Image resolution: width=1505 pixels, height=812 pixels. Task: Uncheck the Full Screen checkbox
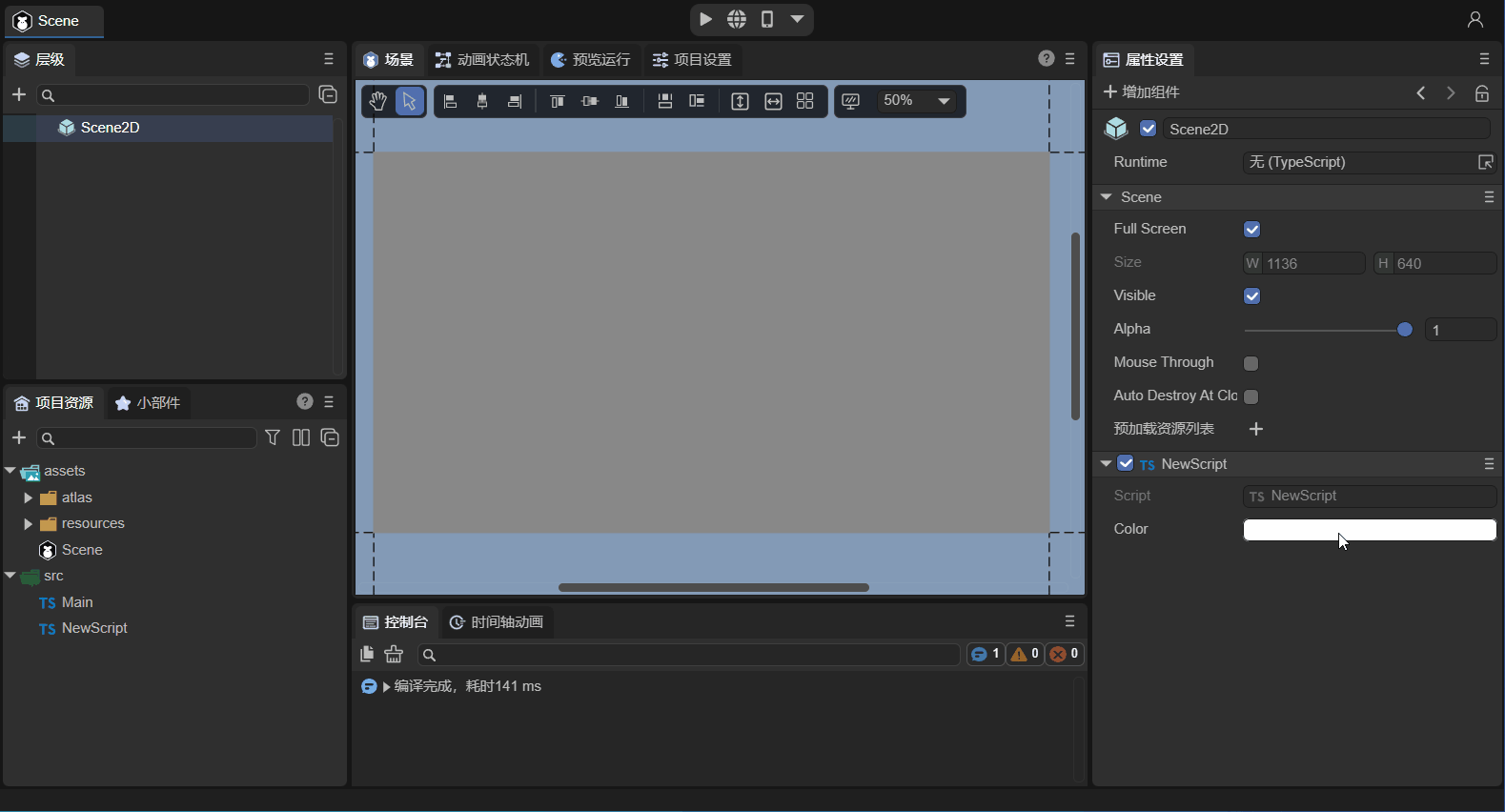point(1251,230)
